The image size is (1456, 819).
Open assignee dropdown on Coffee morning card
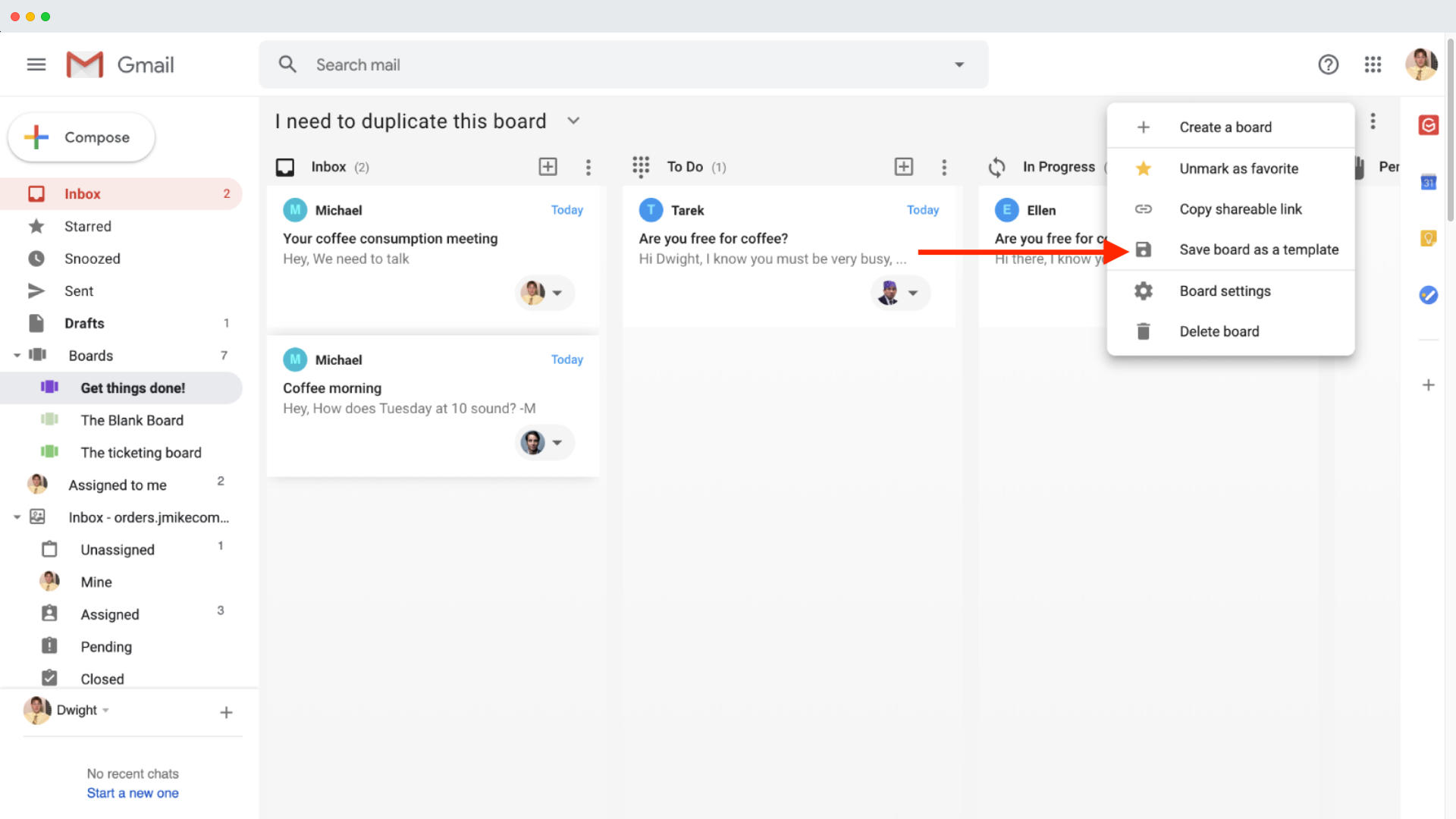point(557,443)
